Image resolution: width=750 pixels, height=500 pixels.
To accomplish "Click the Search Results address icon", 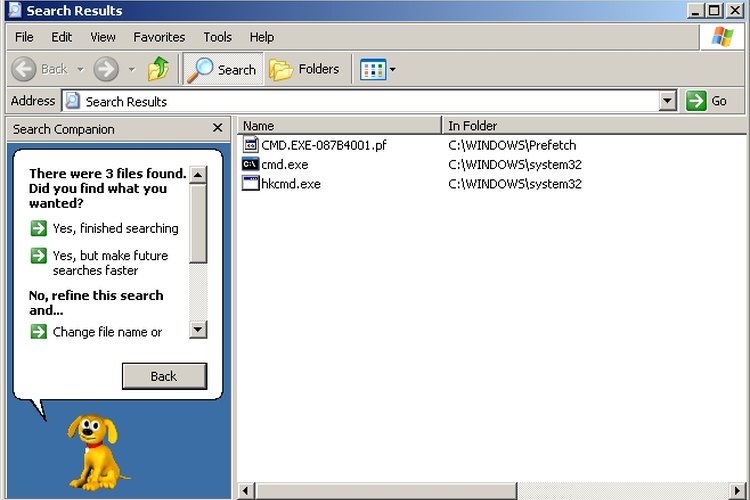I will tap(73, 101).
